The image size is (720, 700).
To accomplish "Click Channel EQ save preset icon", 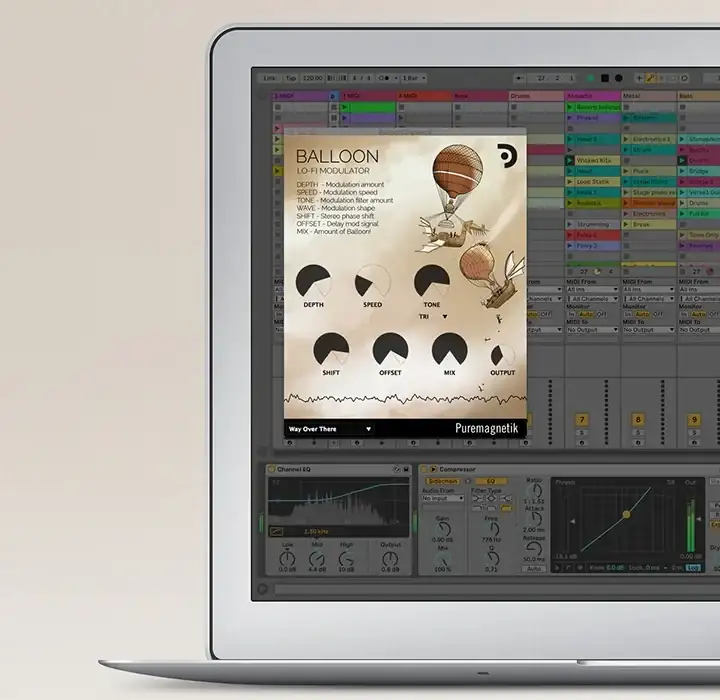I will (x=406, y=469).
